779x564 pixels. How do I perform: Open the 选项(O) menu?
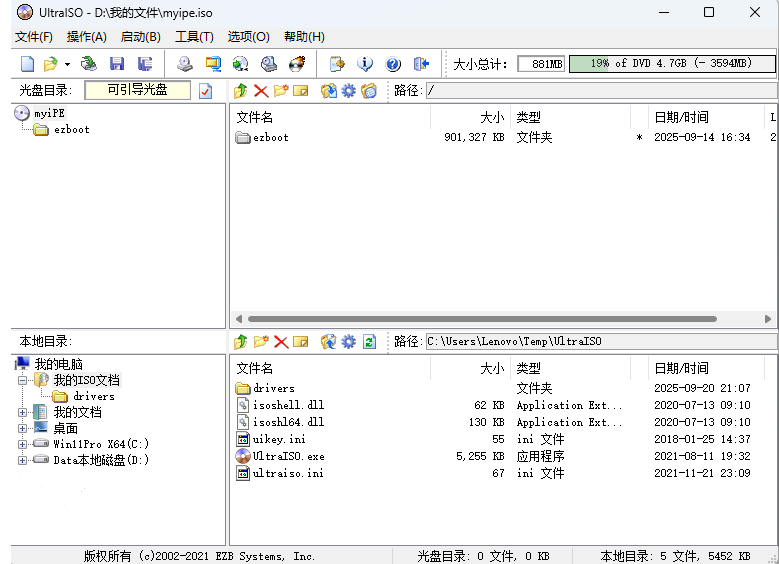248,37
